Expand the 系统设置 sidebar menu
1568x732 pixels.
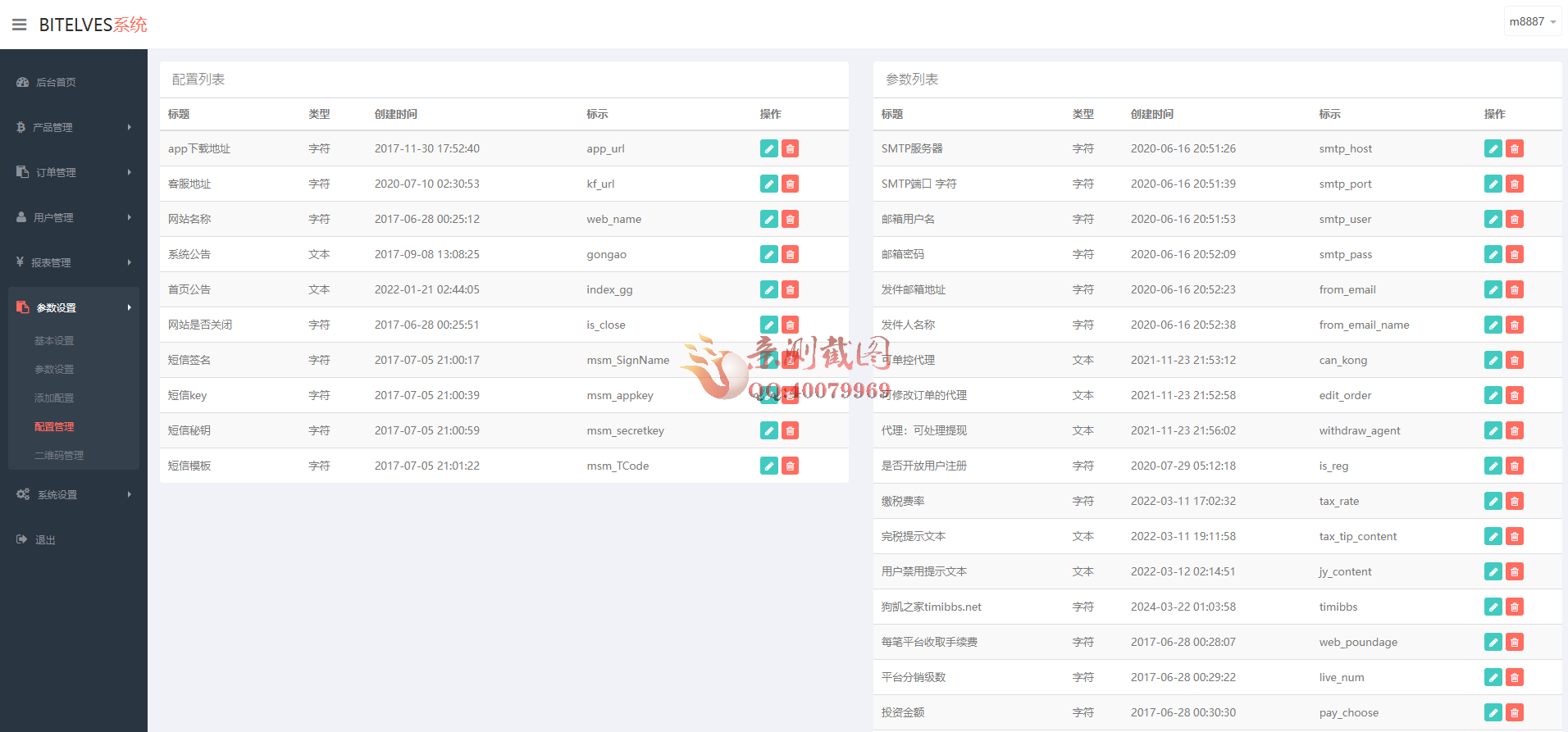click(73, 494)
